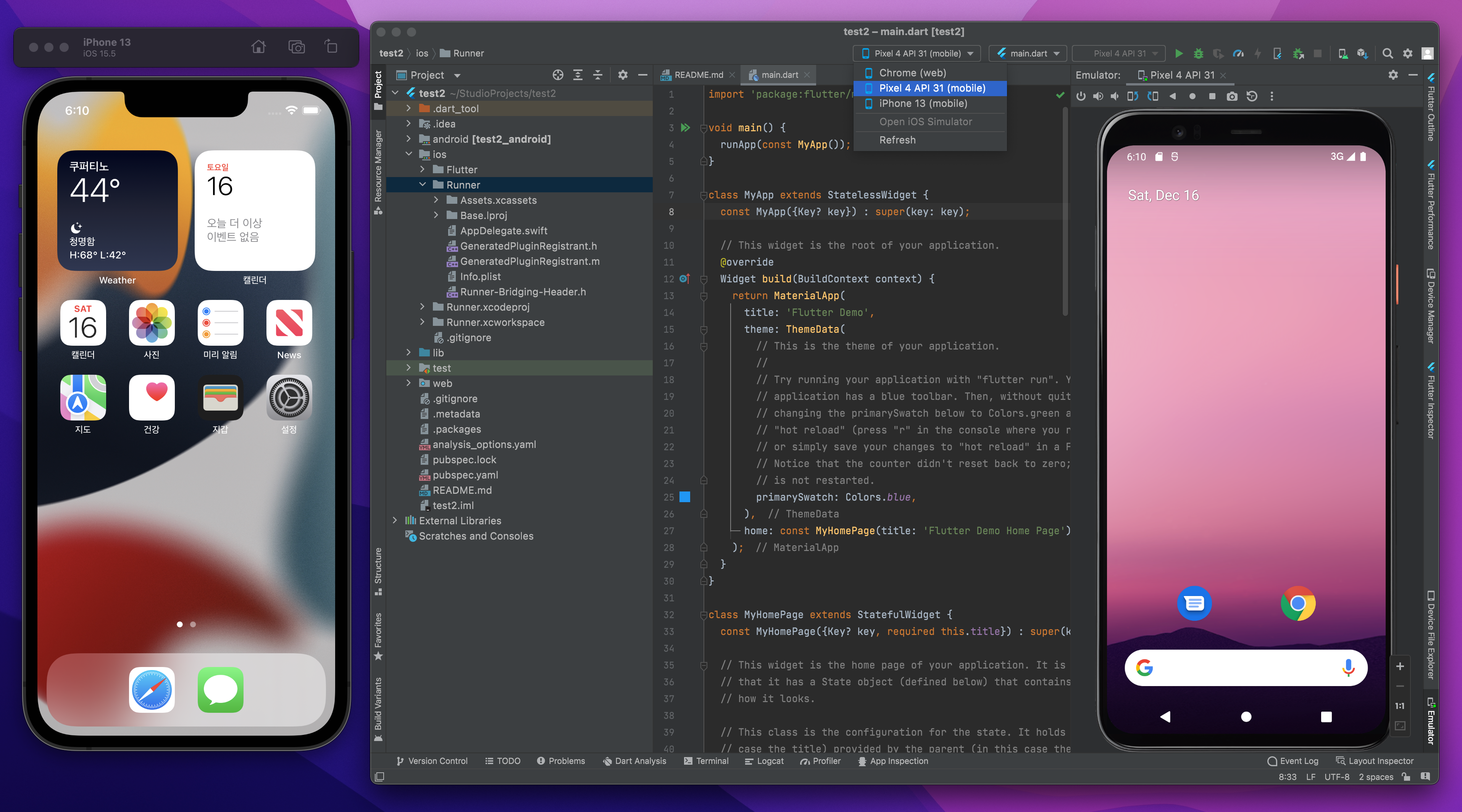Click Flutter Performance speedometer toolbar icon
The height and width of the screenshot is (812, 1462).
point(1238,53)
